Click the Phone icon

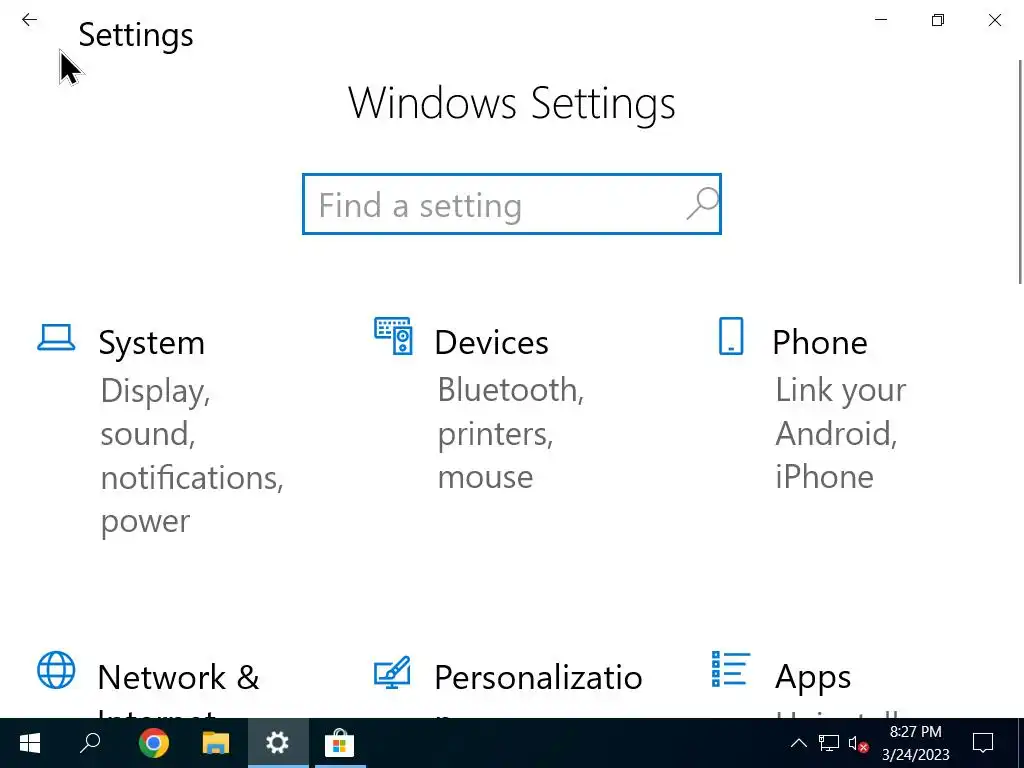[731, 336]
